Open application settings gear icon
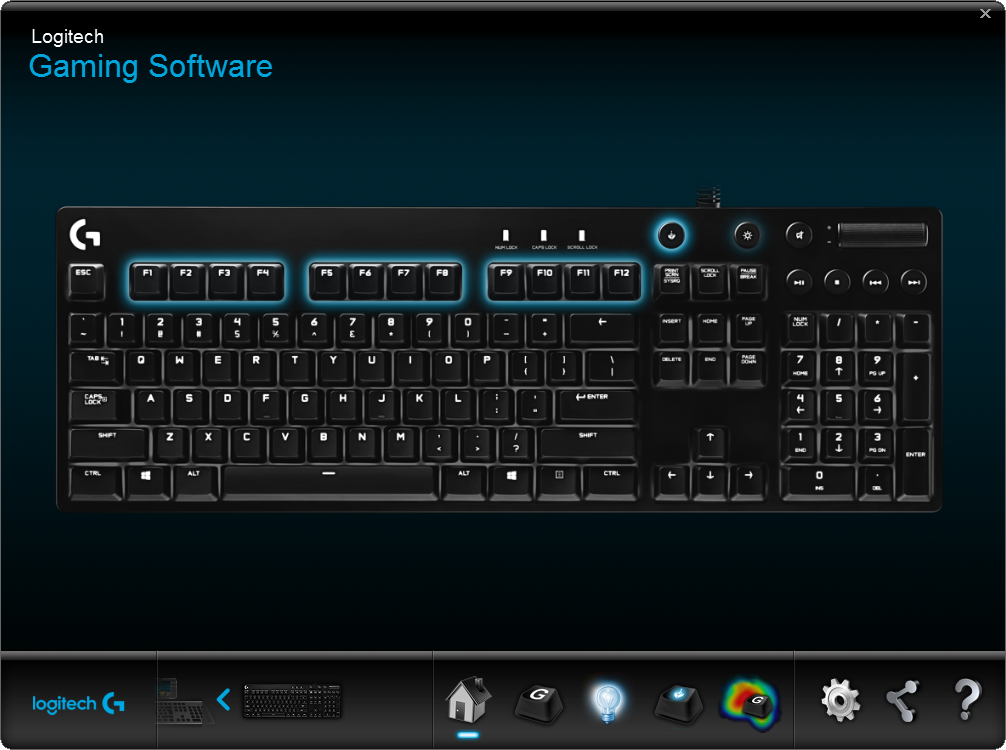This screenshot has height=750, width=1006. pos(840,700)
